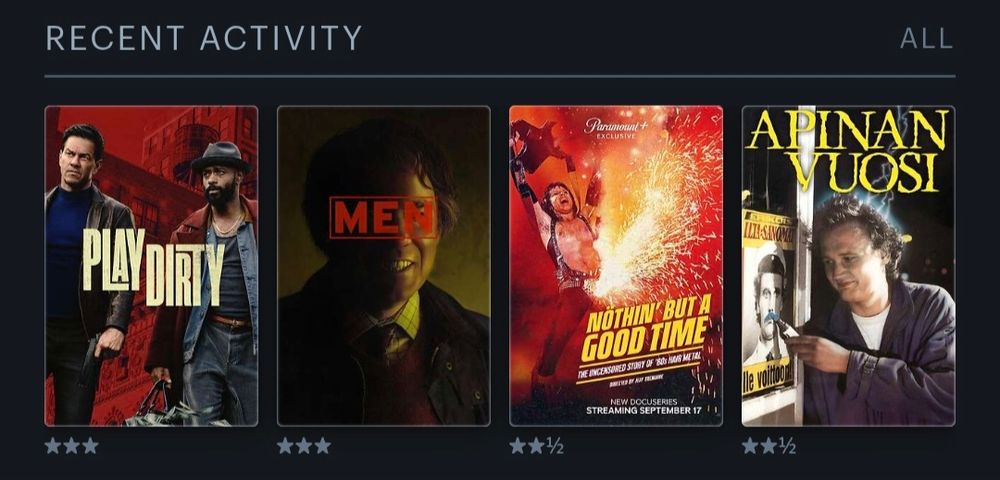Click first star under Nothin' But a Good Time
The height and width of the screenshot is (480, 1000).
[x=517, y=446]
